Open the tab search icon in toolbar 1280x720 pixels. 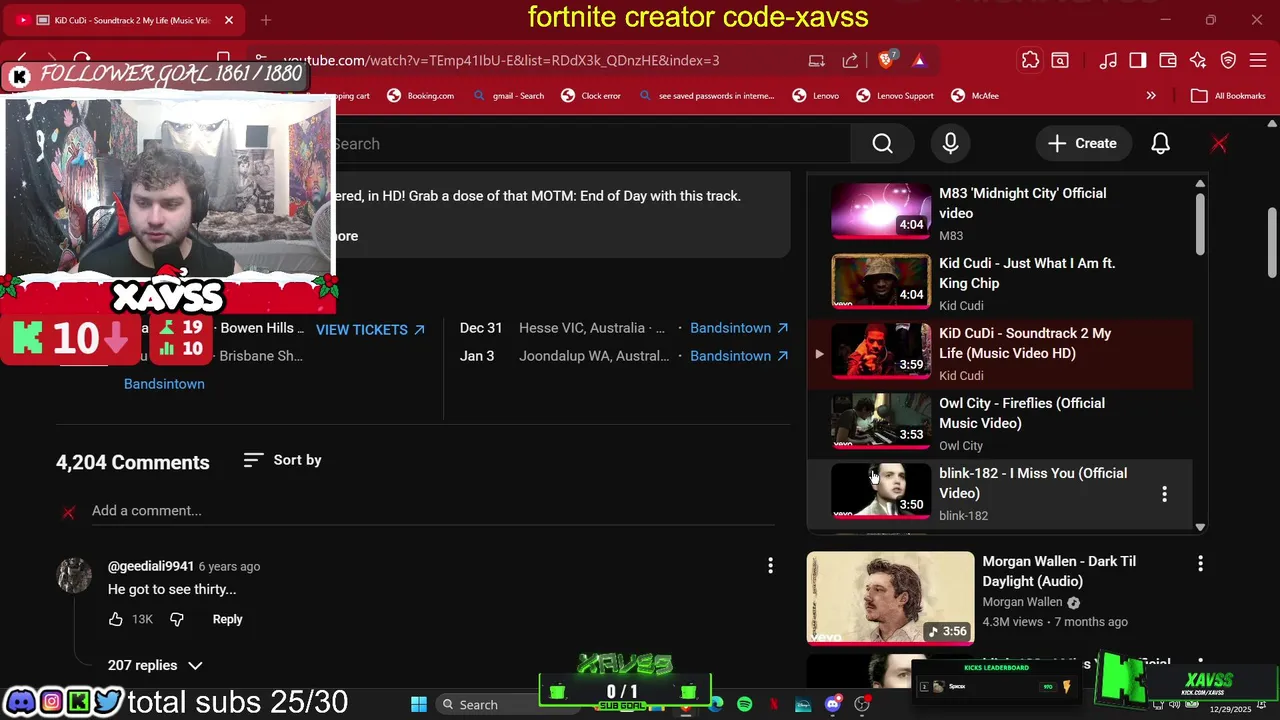click(x=1060, y=60)
